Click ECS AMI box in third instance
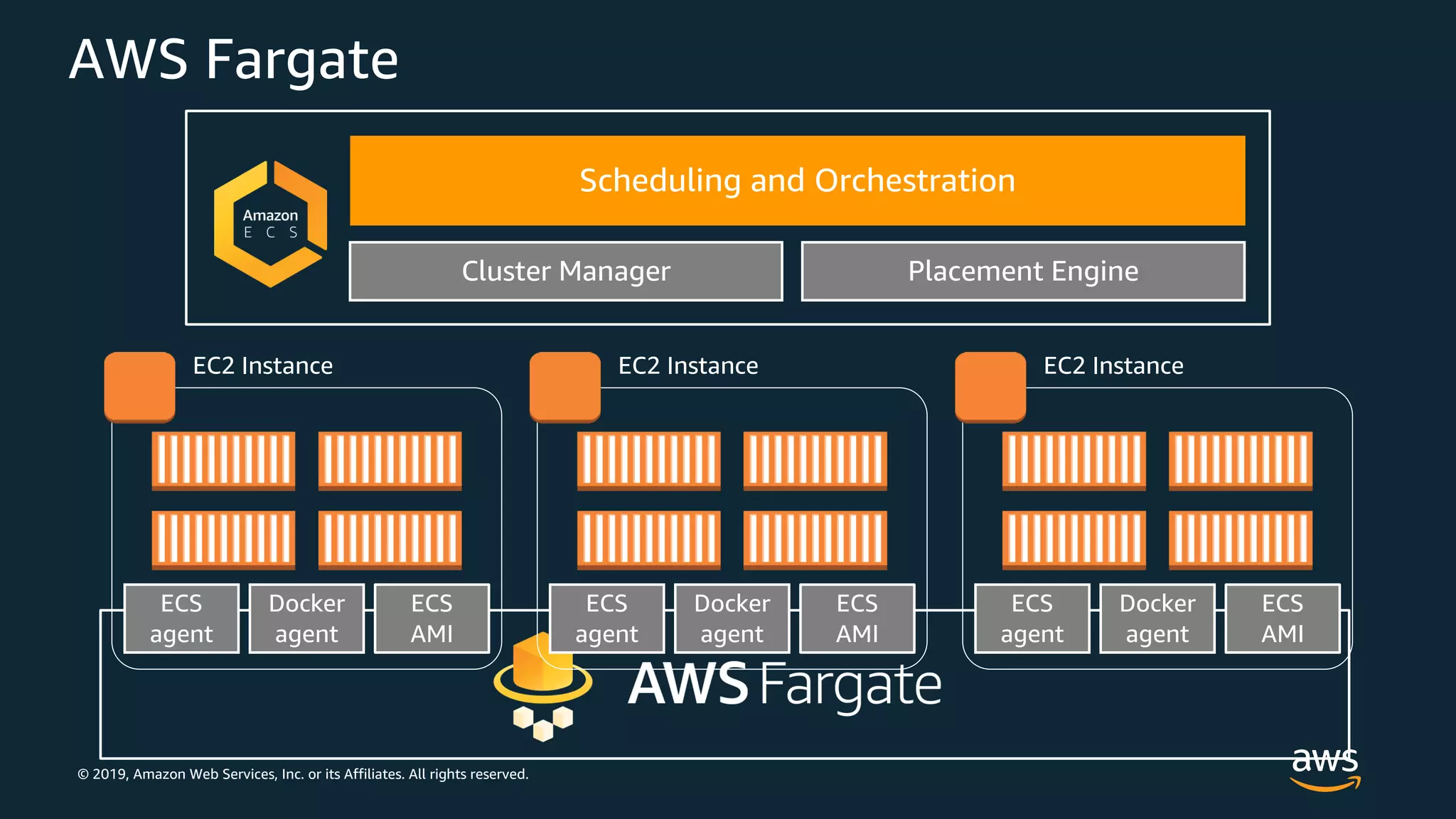Screen dimensions: 1456x819 coord(1282,619)
